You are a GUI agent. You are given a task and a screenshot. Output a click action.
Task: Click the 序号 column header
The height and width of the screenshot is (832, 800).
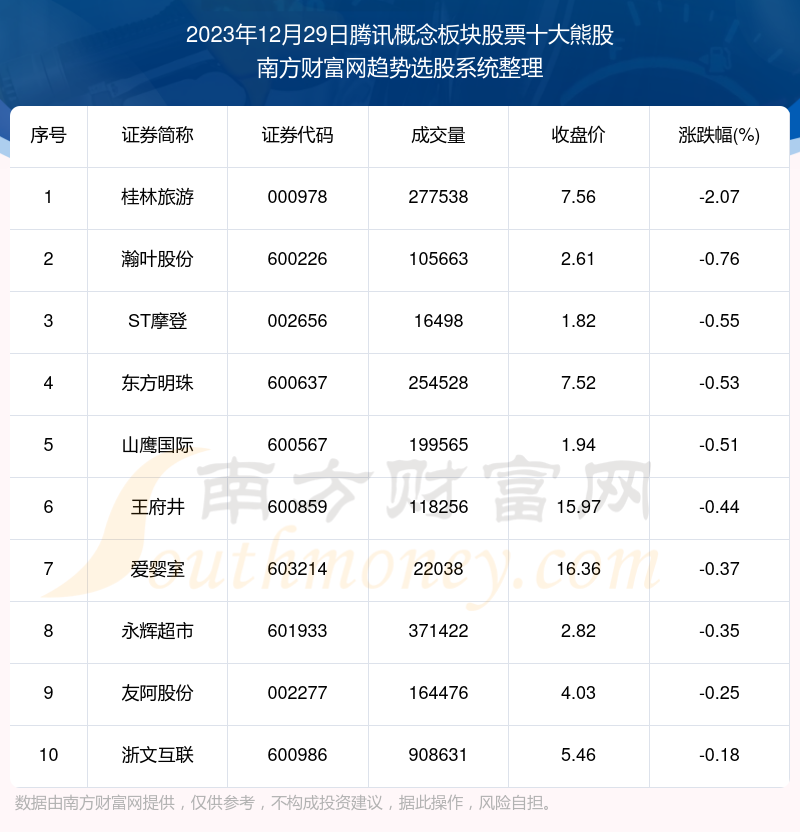tap(48, 136)
